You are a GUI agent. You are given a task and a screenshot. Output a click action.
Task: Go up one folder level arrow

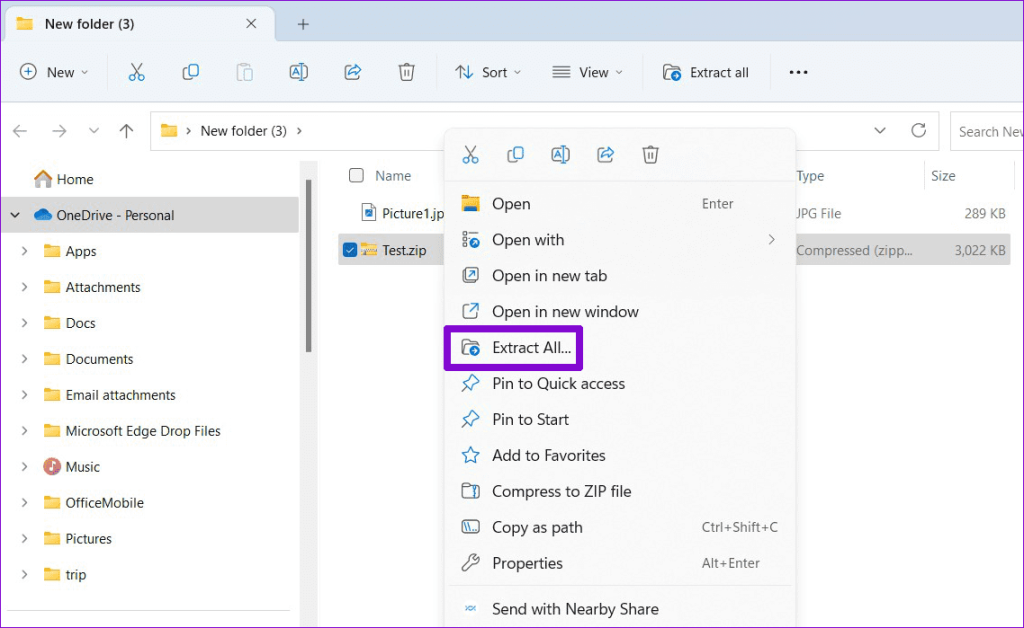coord(127,131)
